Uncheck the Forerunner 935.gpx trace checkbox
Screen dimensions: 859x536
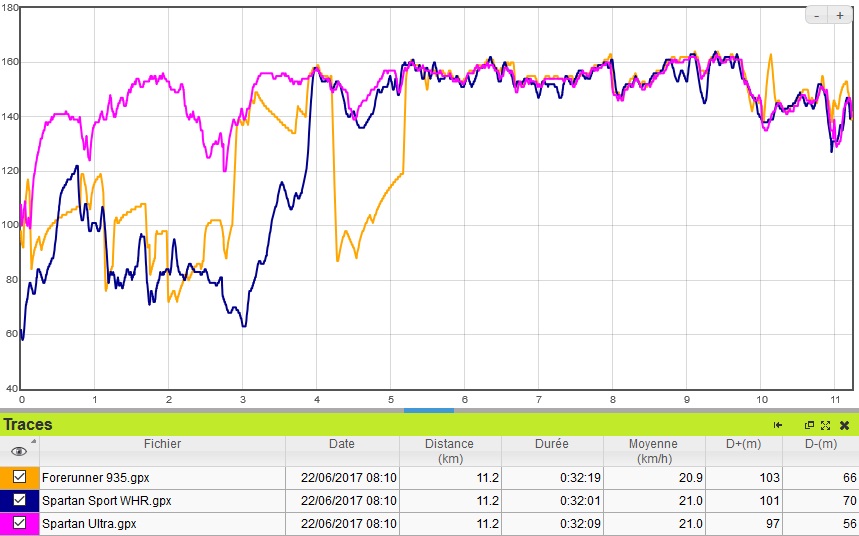tap(19, 477)
